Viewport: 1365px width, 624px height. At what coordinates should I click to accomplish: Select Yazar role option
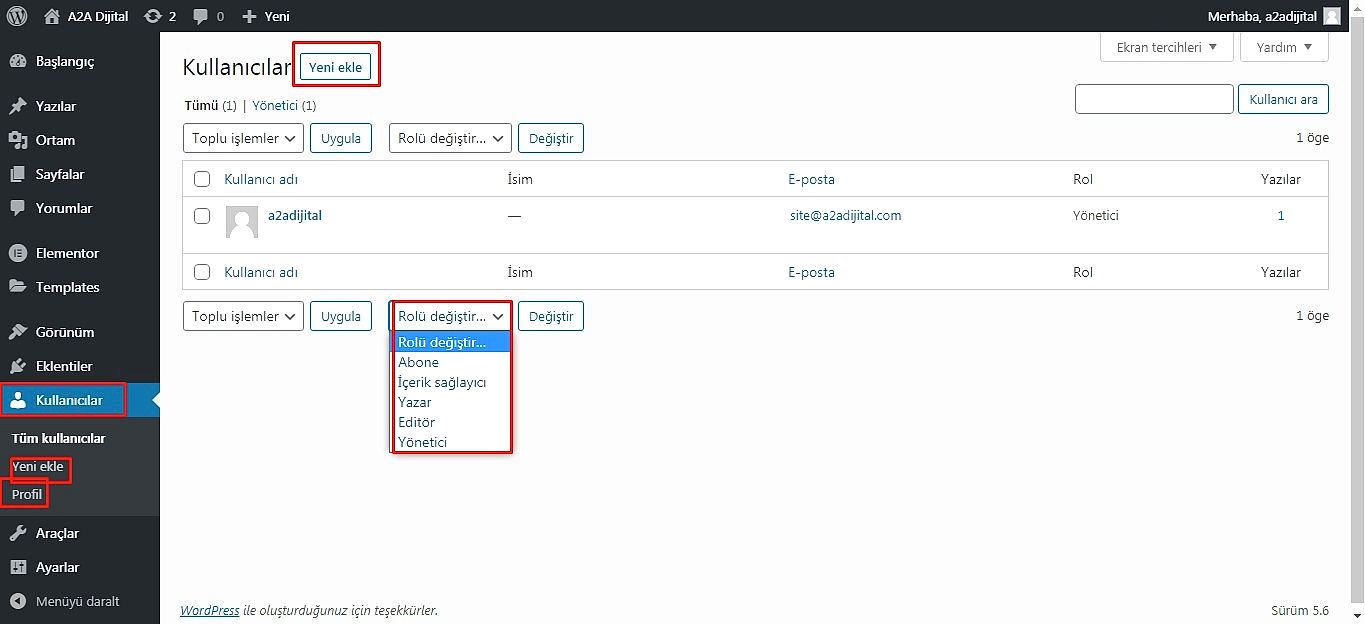[450, 402]
